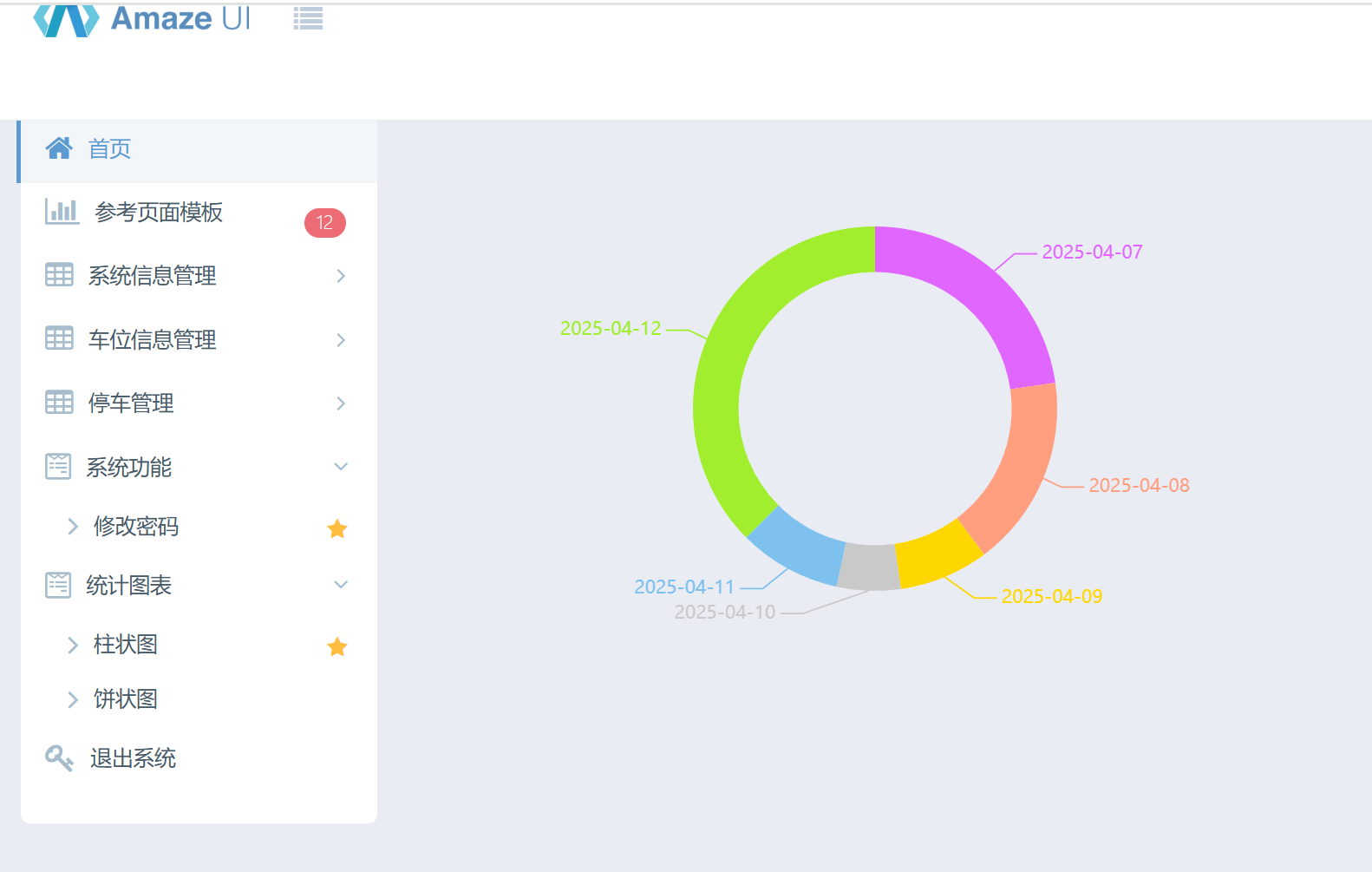Click the Amaze UI brand text
Image resolution: width=1372 pixels, height=872 pixels.
pos(181,18)
